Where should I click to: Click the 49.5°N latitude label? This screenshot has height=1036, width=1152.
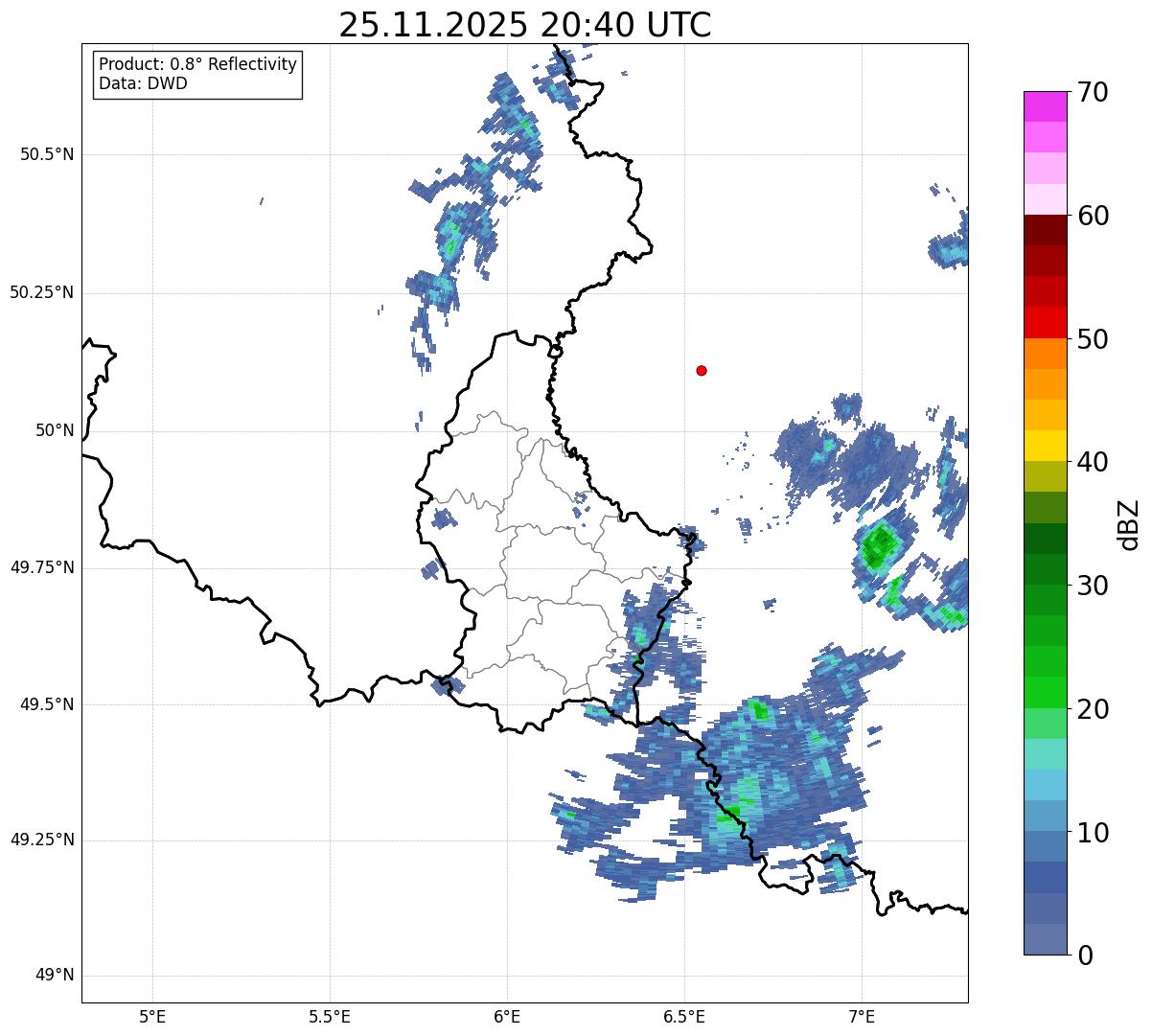pyautogui.click(x=46, y=704)
